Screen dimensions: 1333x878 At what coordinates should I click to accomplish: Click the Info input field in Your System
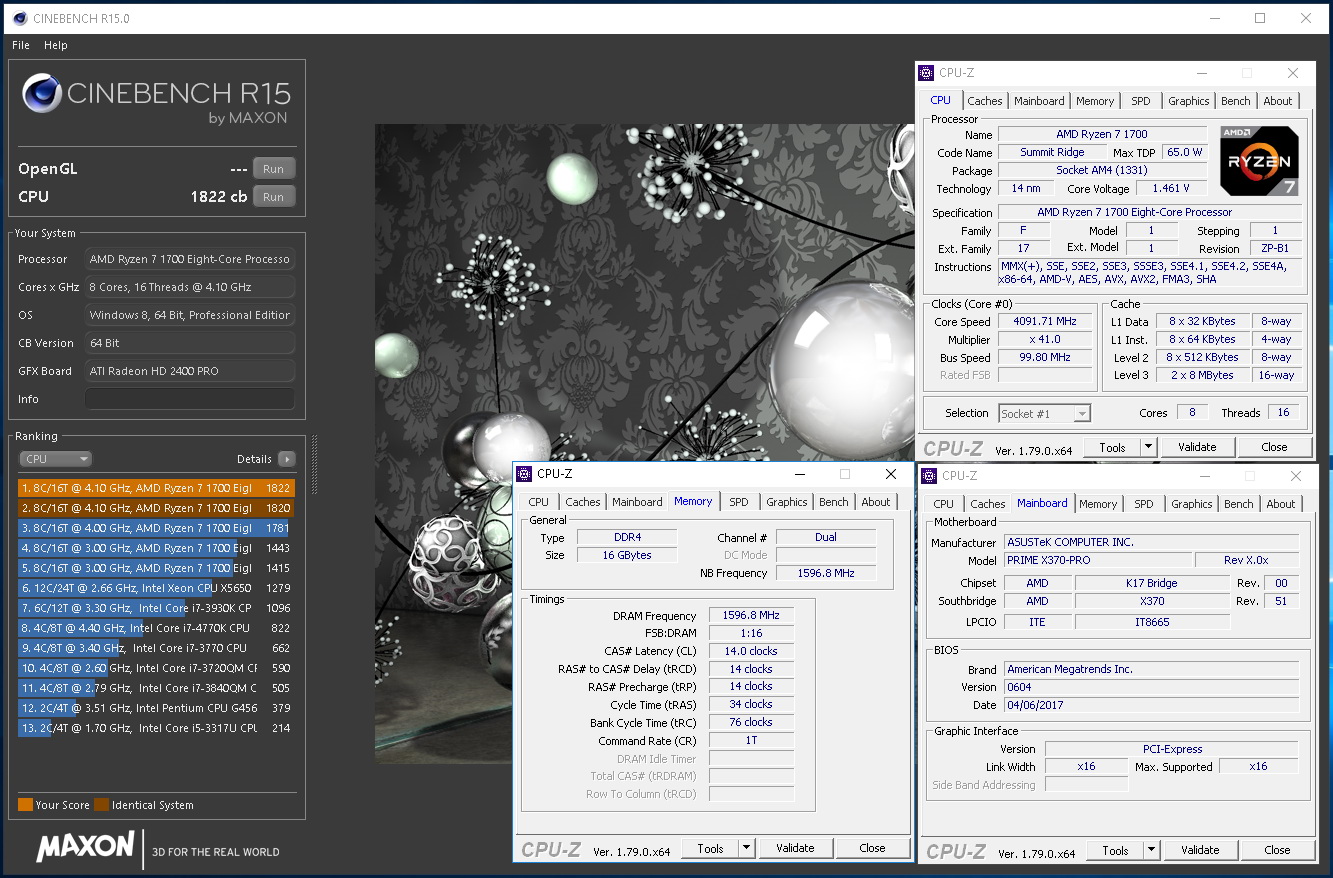pyautogui.click(x=190, y=399)
